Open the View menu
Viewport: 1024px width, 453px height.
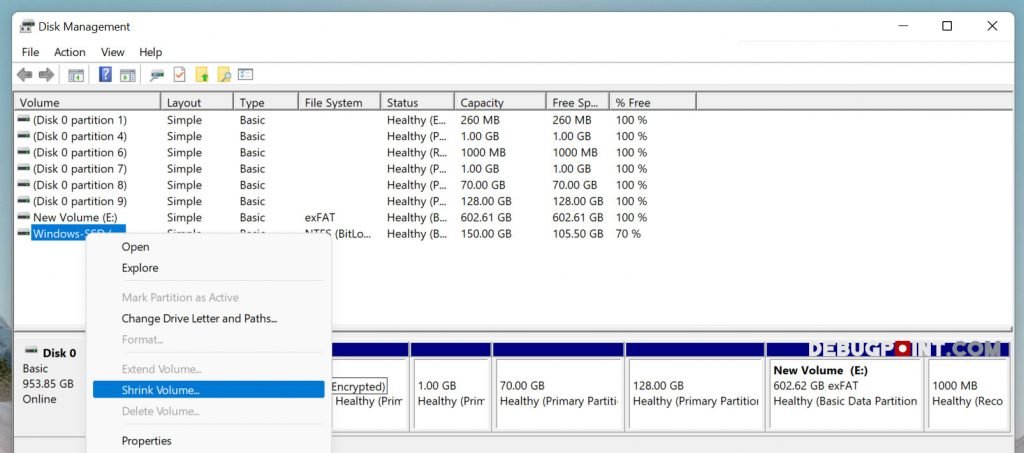(113, 52)
